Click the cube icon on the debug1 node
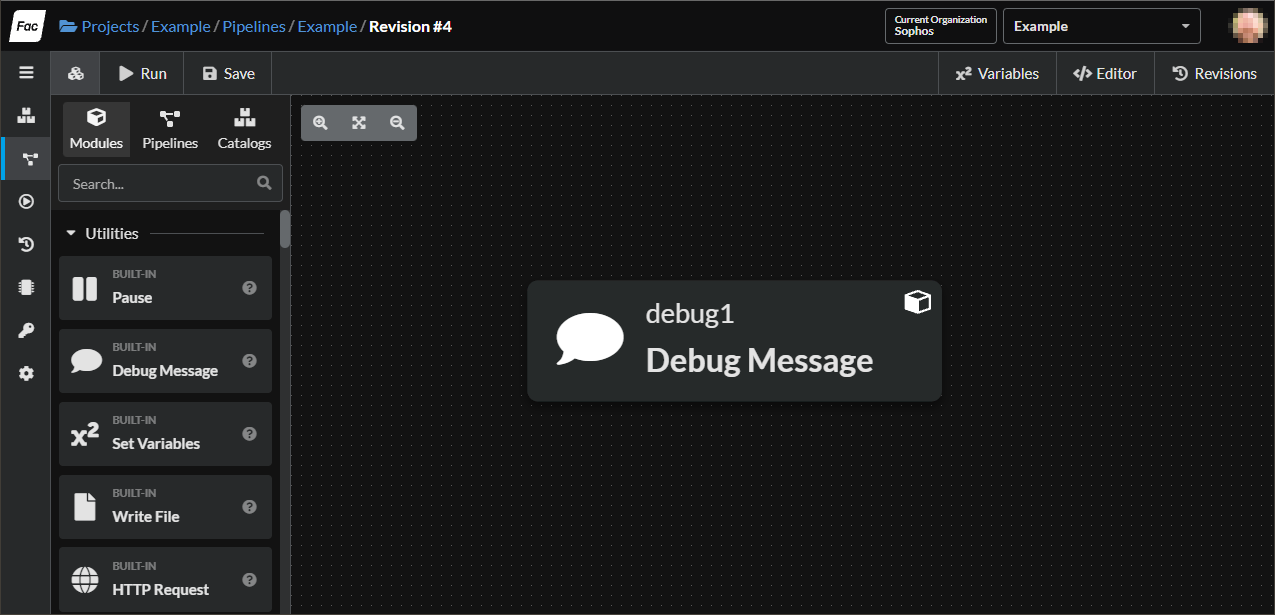Image resolution: width=1275 pixels, height=615 pixels. point(916,302)
